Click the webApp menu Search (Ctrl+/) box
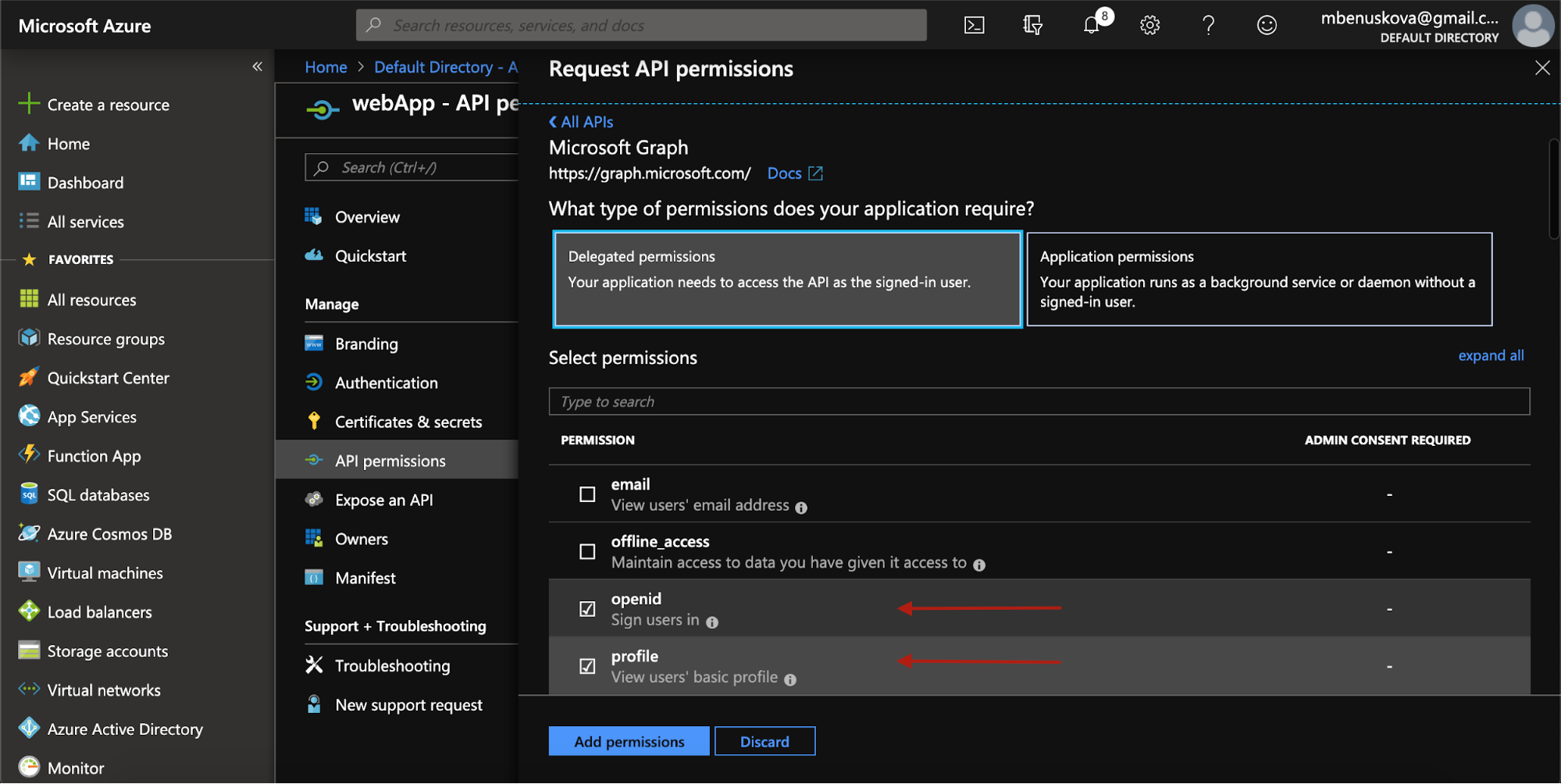The height and width of the screenshot is (784, 1561). 412,168
